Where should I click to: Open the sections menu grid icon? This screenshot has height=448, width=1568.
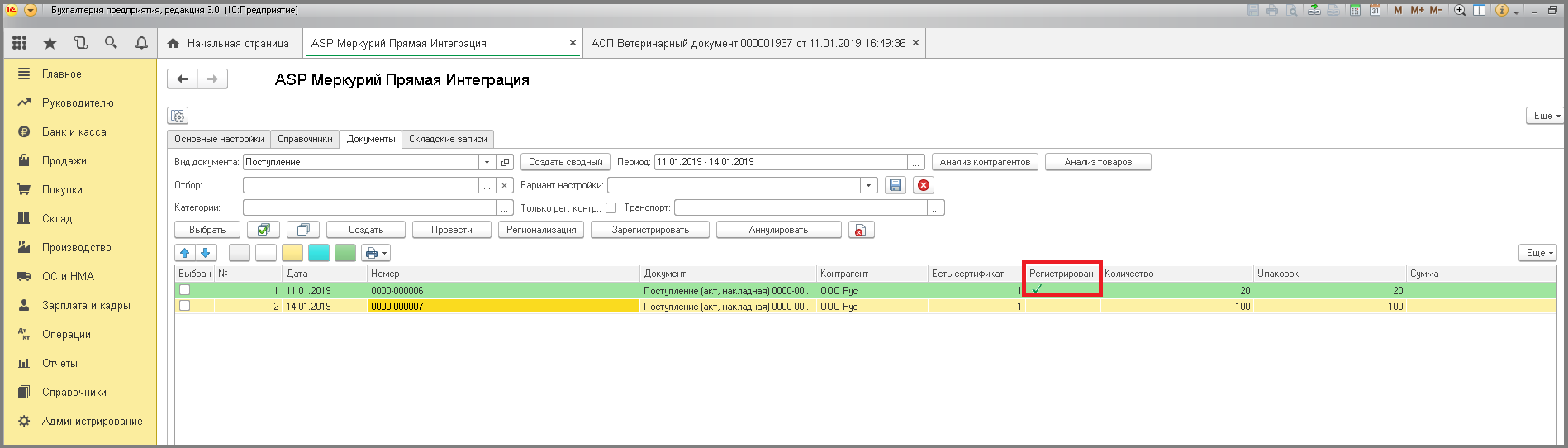tap(19, 43)
